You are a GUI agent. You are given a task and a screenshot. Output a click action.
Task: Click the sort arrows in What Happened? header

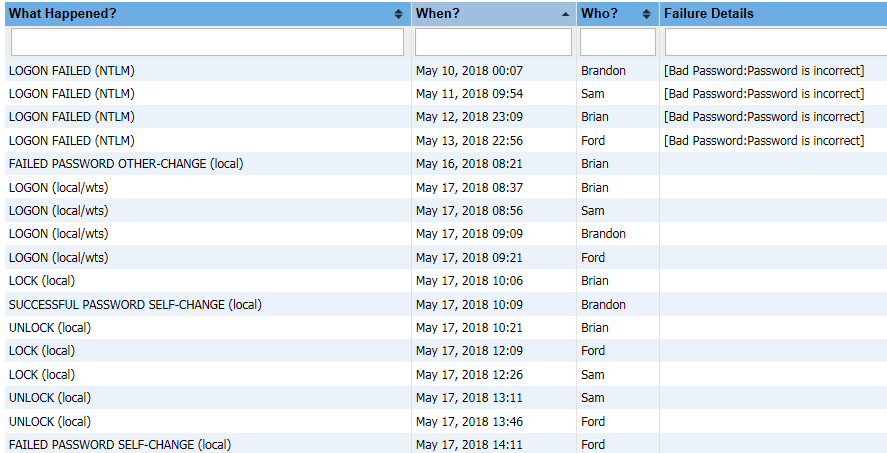[399, 14]
